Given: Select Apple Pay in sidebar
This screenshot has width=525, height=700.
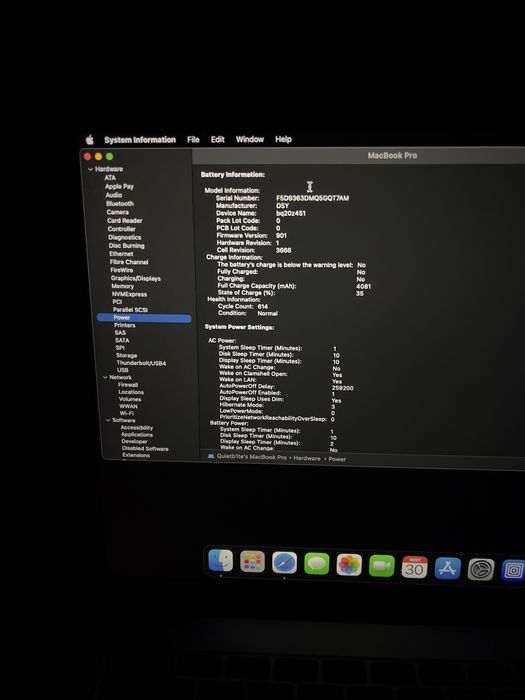Looking at the screenshot, I should (x=119, y=186).
